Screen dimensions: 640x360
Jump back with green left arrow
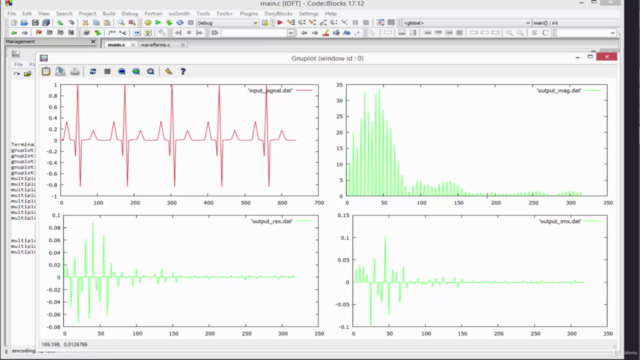pyautogui.click(x=14, y=33)
